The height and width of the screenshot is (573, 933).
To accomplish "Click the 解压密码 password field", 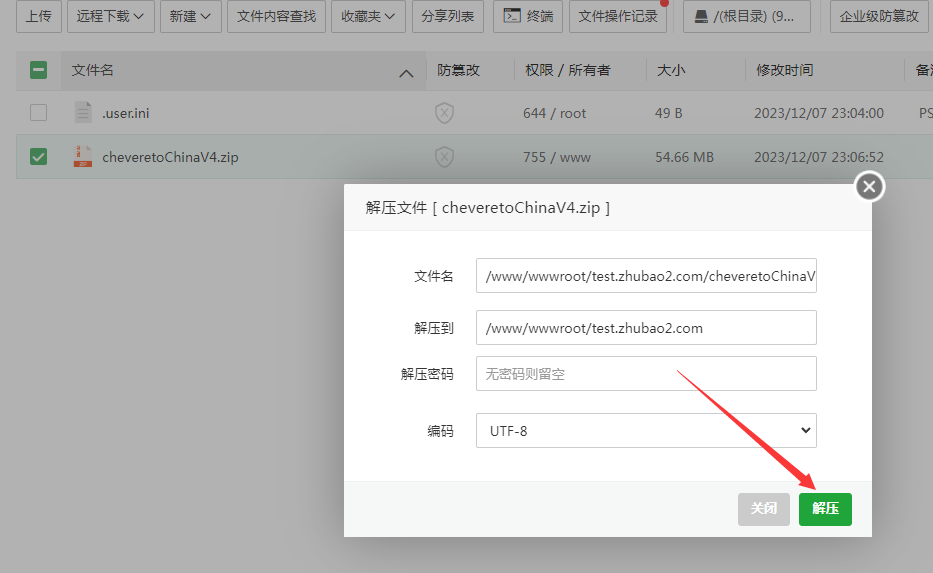I will pyautogui.click(x=646, y=374).
